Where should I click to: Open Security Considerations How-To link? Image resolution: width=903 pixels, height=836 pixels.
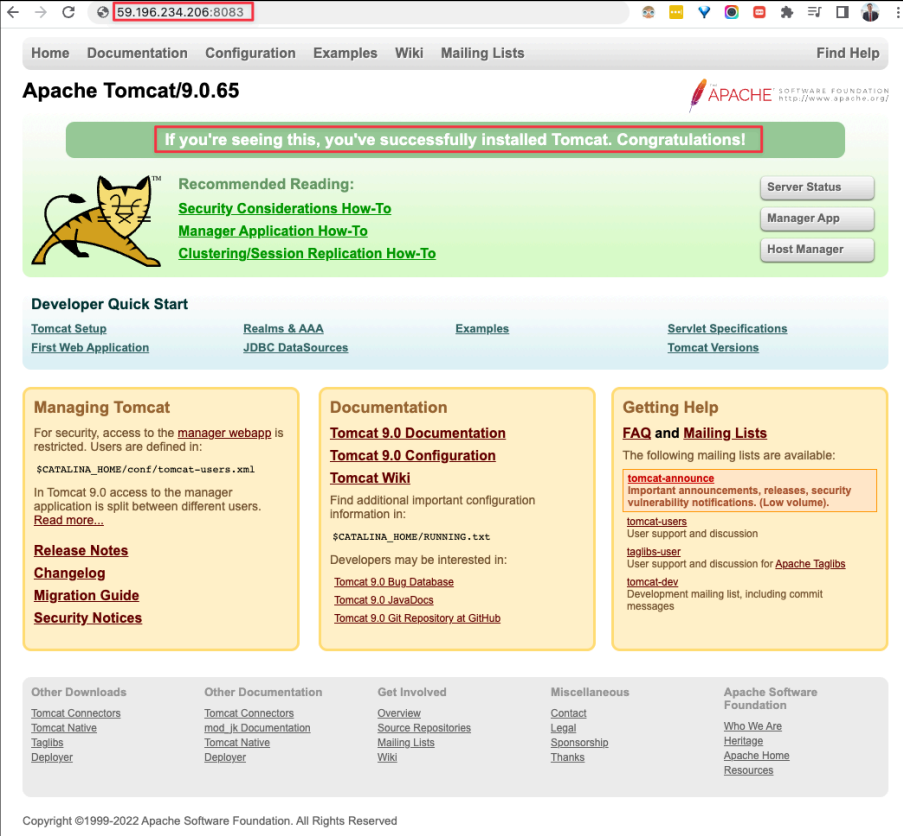point(284,208)
